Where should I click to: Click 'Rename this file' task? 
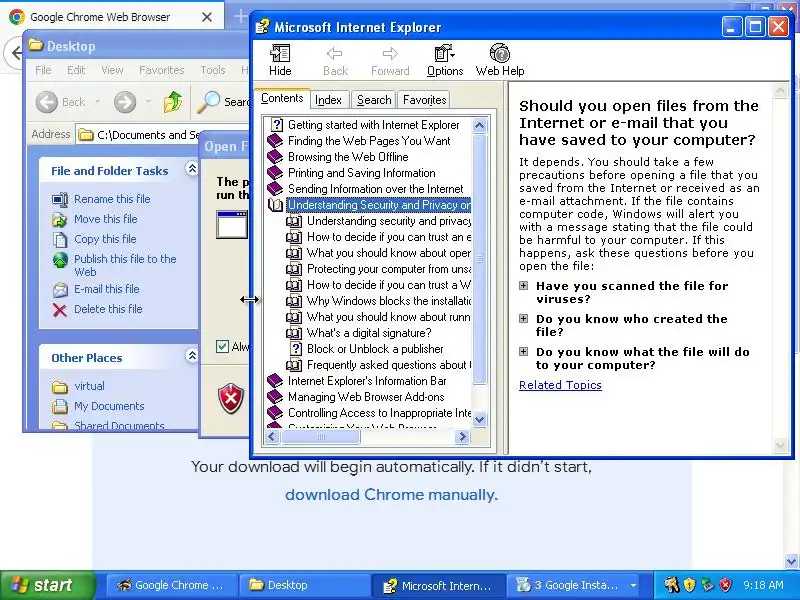click(x=112, y=199)
